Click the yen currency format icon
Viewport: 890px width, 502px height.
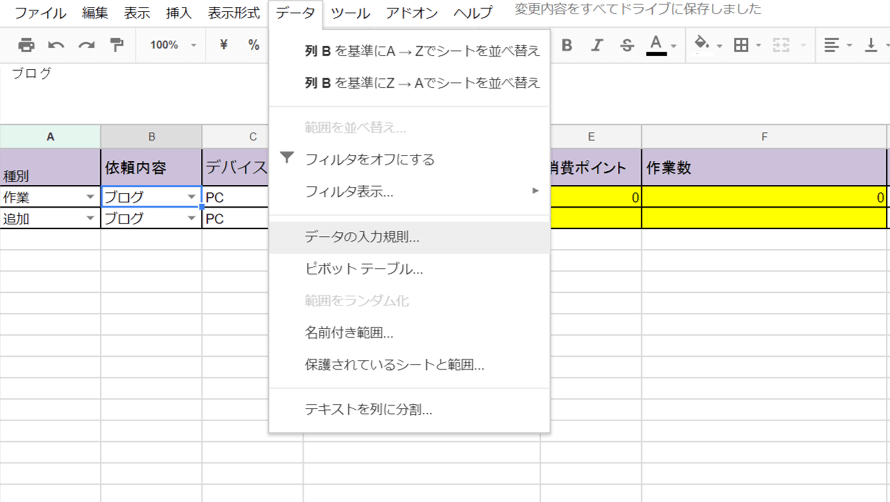coord(223,45)
